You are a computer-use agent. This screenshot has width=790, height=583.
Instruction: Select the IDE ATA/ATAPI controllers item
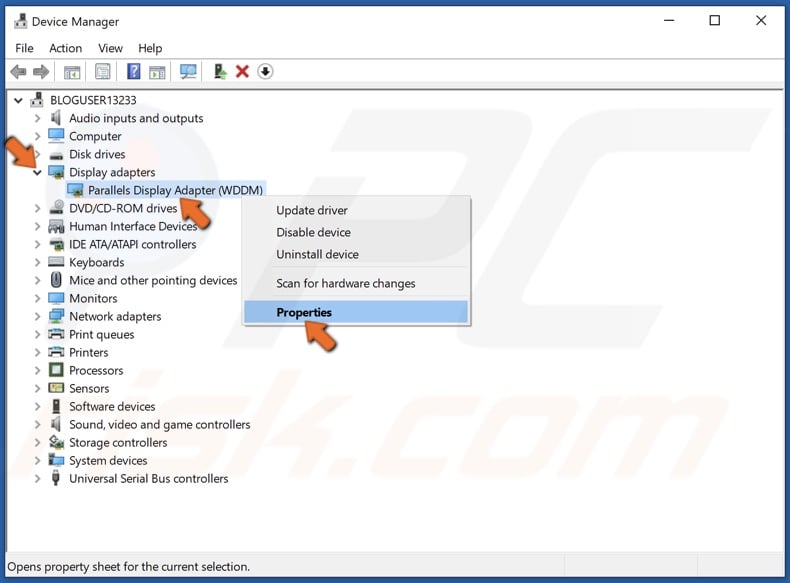coord(133,244)
